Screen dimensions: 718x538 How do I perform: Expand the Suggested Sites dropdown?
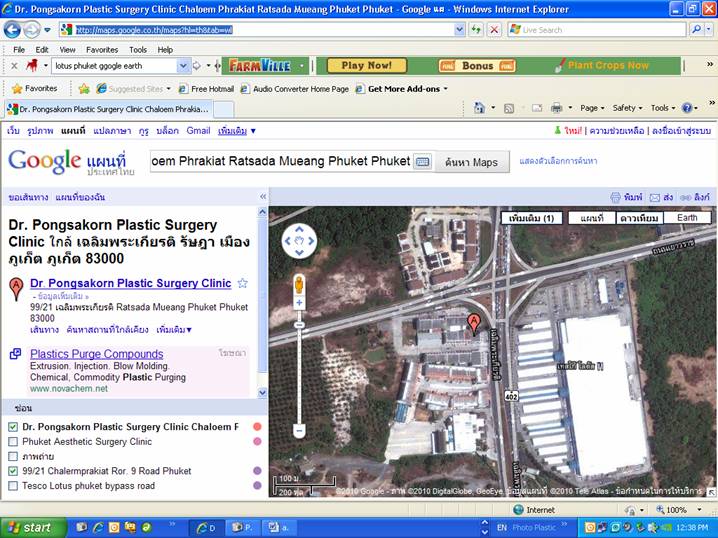(169, 89)
